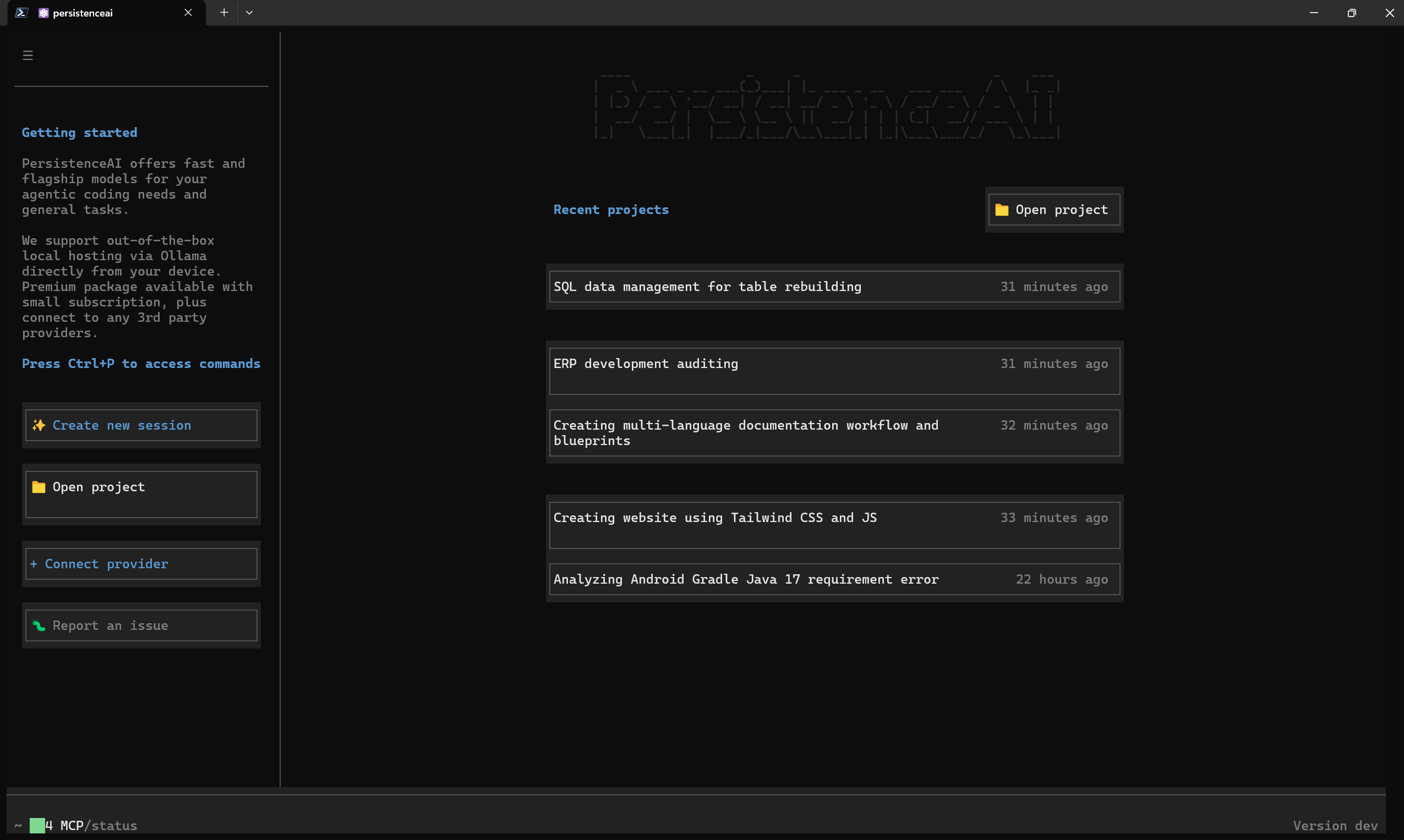Click Connect provider button
The width and height of the screenshot is (1404, 840).
coord(141,564)
